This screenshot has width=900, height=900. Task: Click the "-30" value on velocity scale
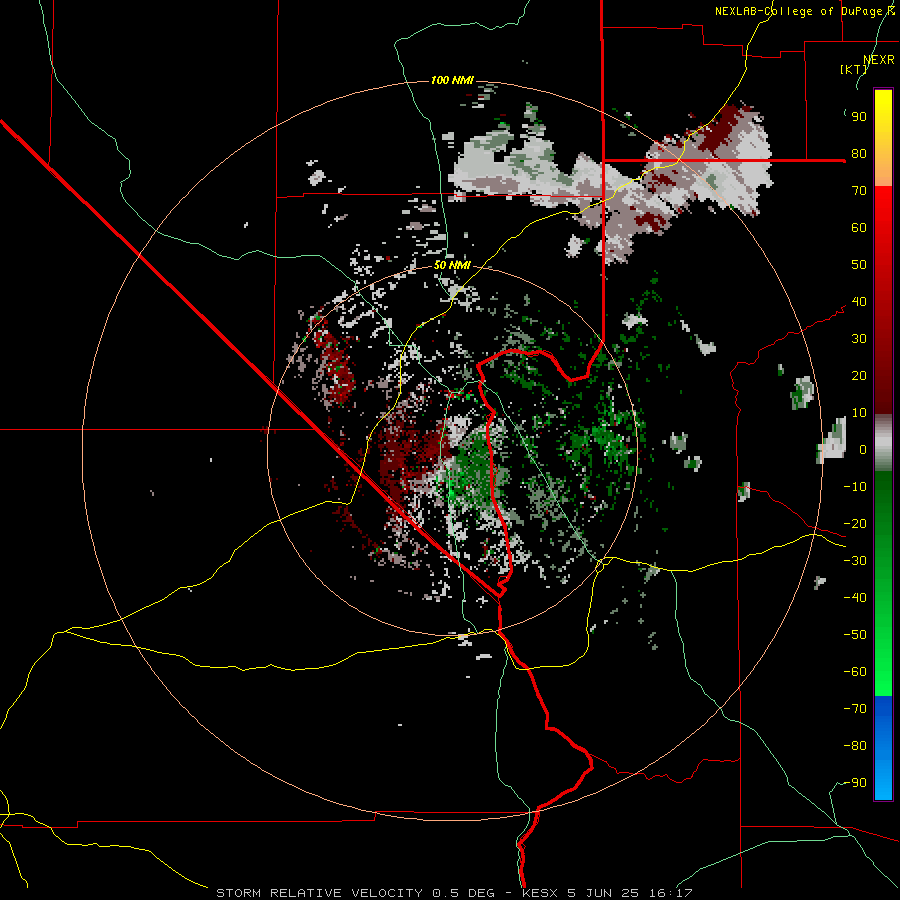click(855, 561)
